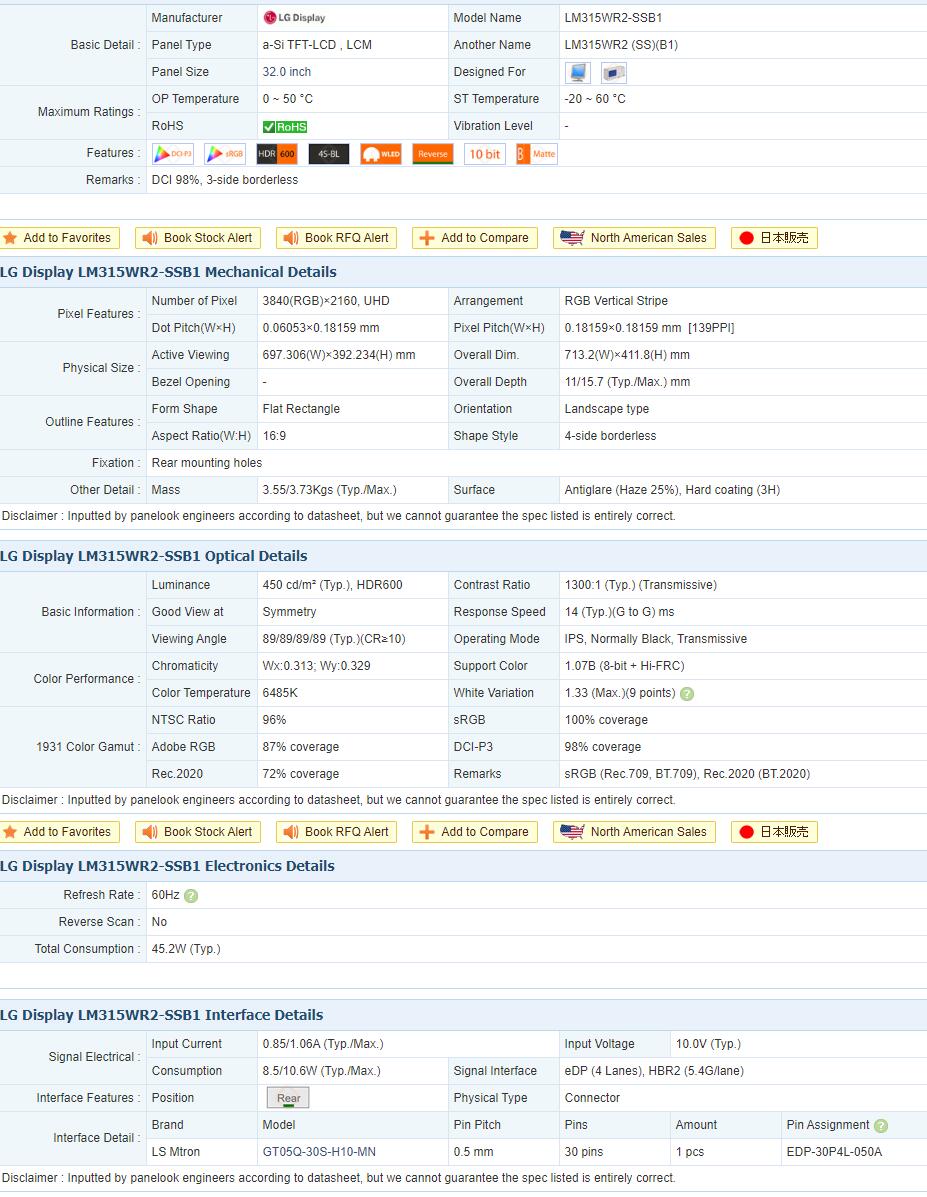Screen dimensions: 927x1197
Task: Click North American Sales below Optical Details
Action: (635, 832)
